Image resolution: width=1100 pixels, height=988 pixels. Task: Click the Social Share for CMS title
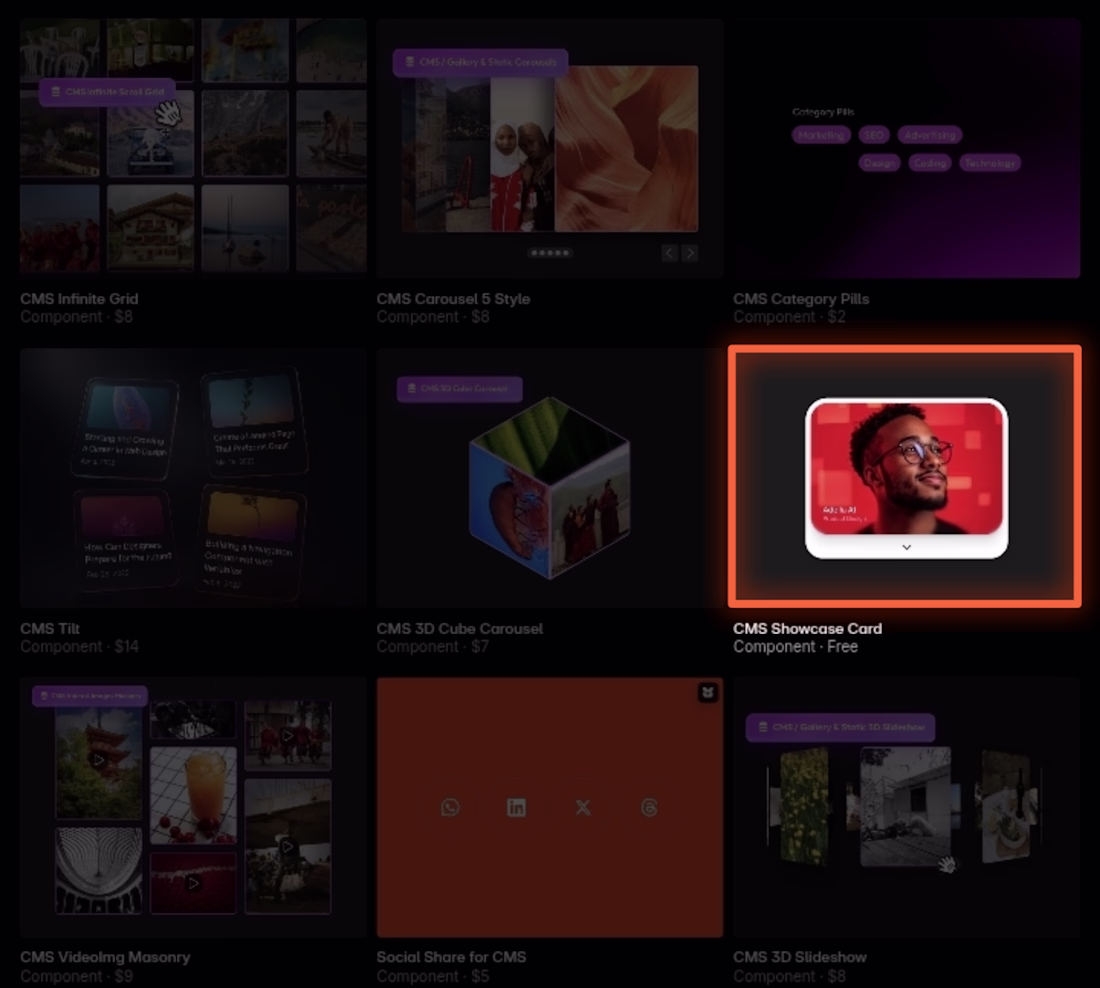[451, 957]
